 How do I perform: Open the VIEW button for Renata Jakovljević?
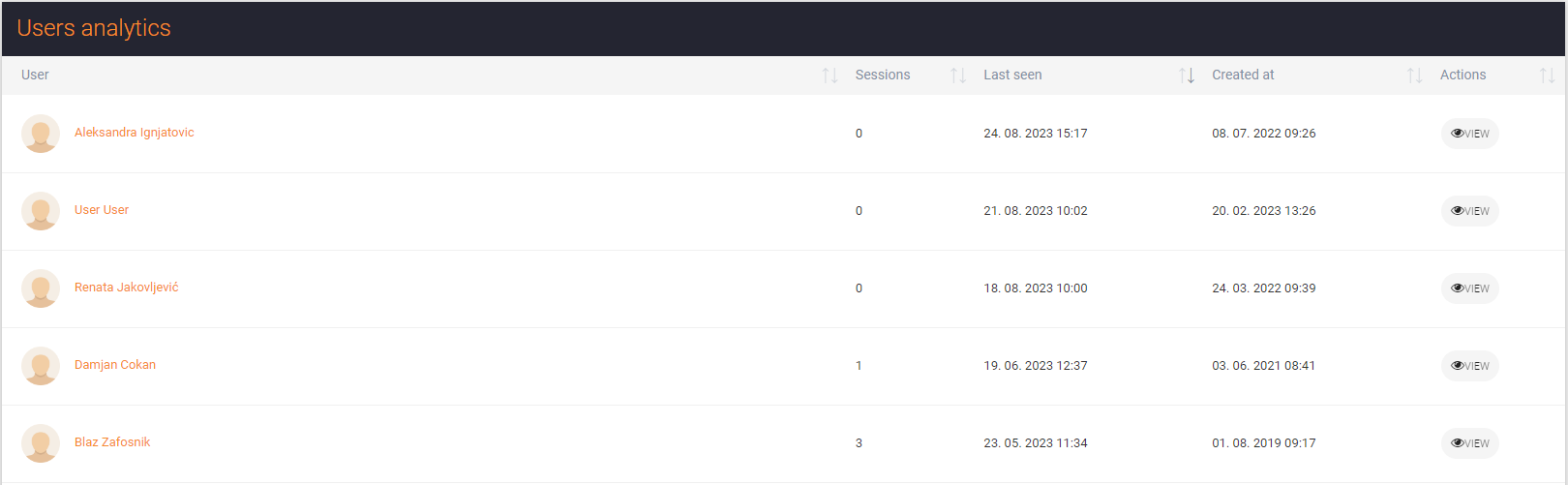(x=1469, y=288)
